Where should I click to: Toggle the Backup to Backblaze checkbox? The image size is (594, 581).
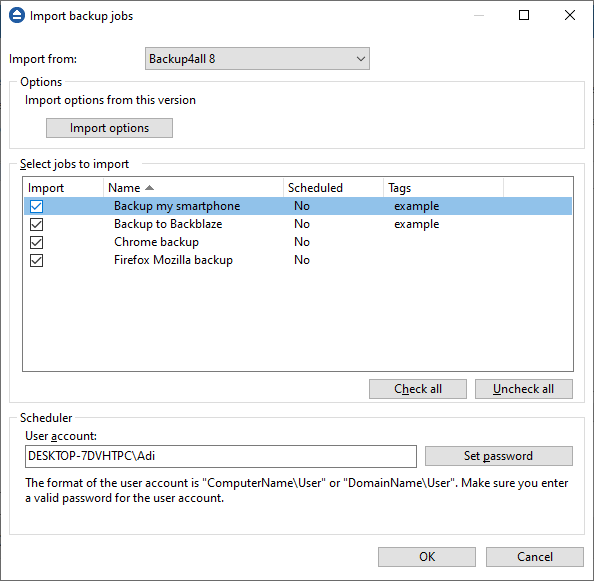click(x=36, y=224)
